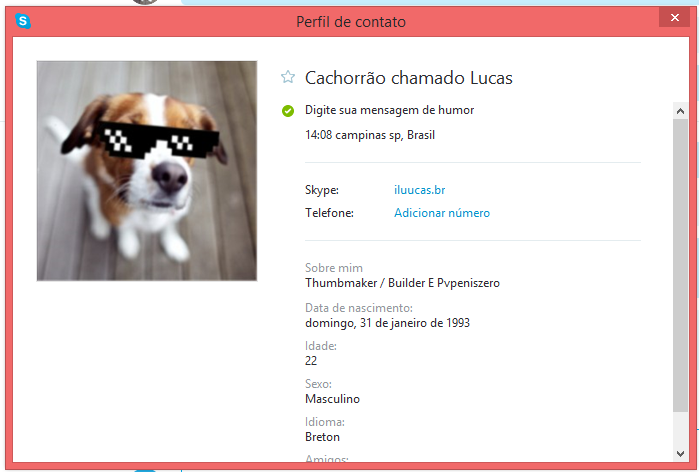Click the Sexo value Masculino

click(332, 399)
